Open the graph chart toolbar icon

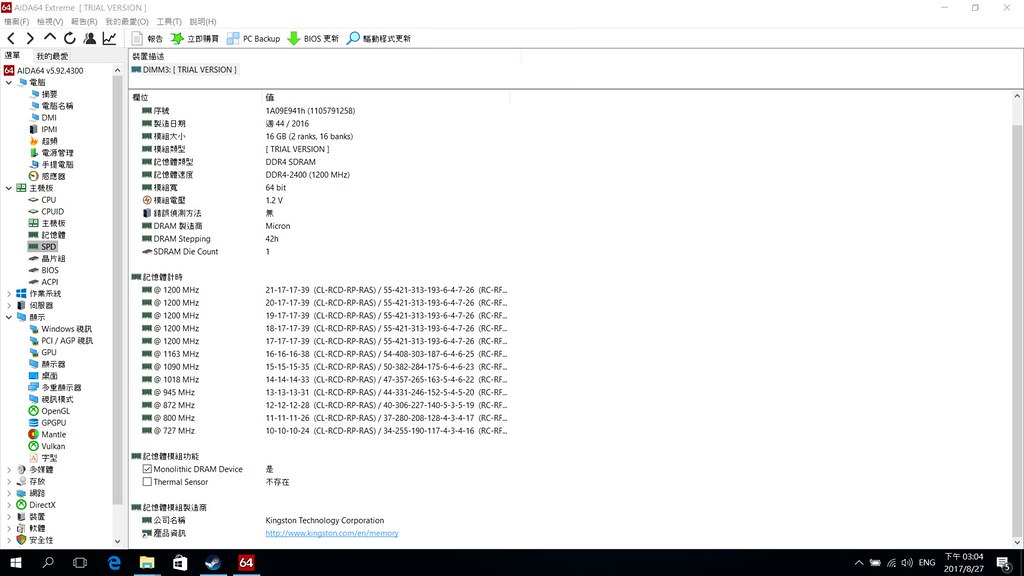(109, 39)
